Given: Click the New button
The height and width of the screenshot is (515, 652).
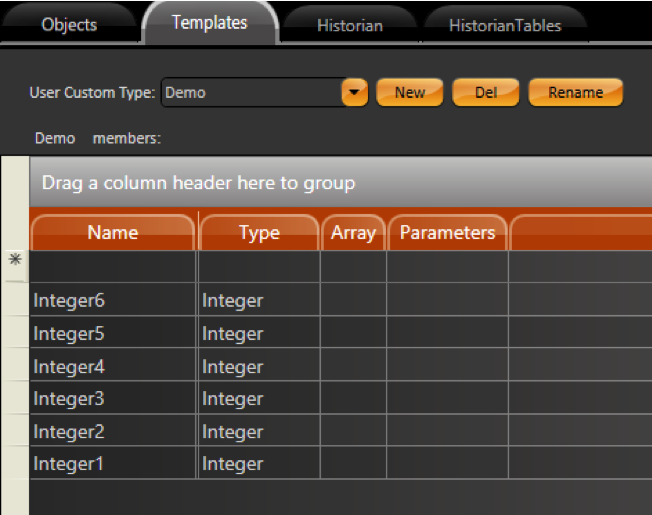Looking at the screenshot, I should click(x=409, y=93).
